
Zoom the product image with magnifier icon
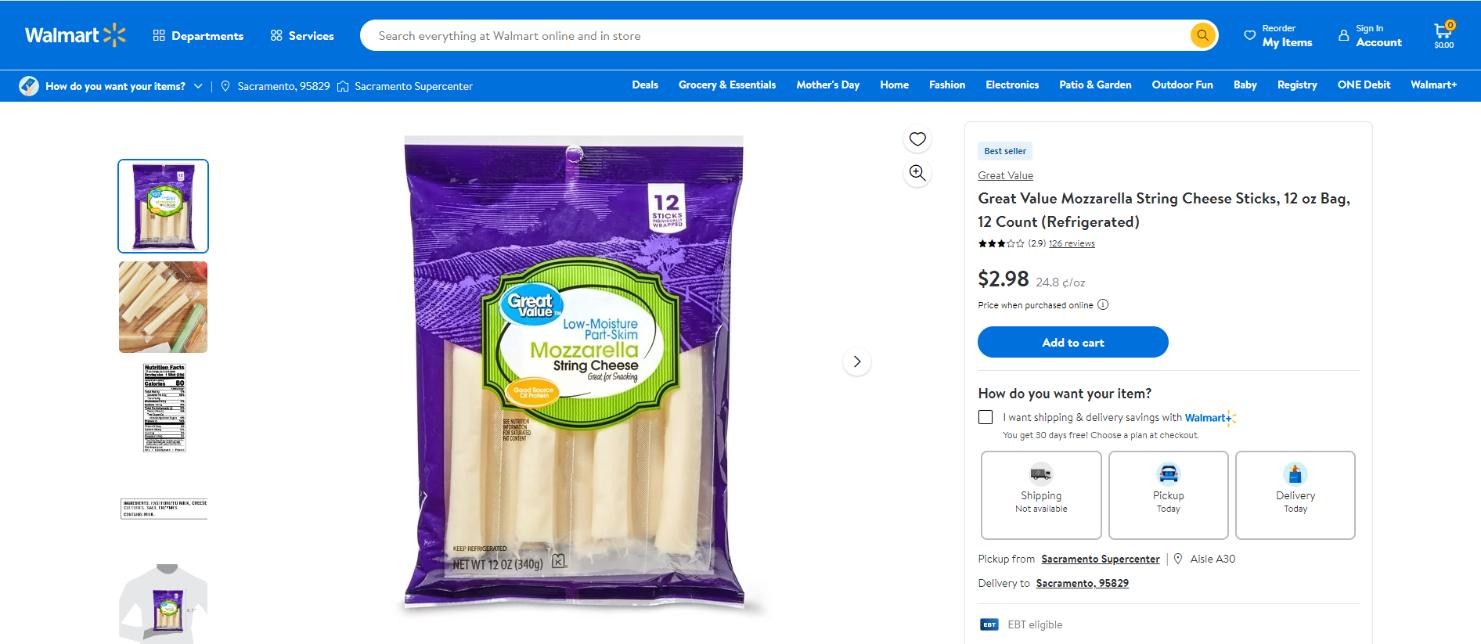point(917,170)
